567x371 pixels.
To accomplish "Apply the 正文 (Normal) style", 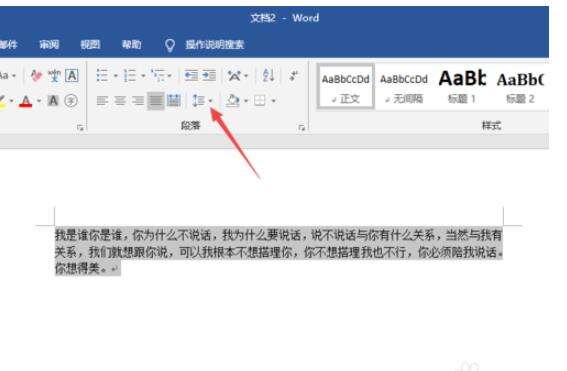I will coord(346,87).
